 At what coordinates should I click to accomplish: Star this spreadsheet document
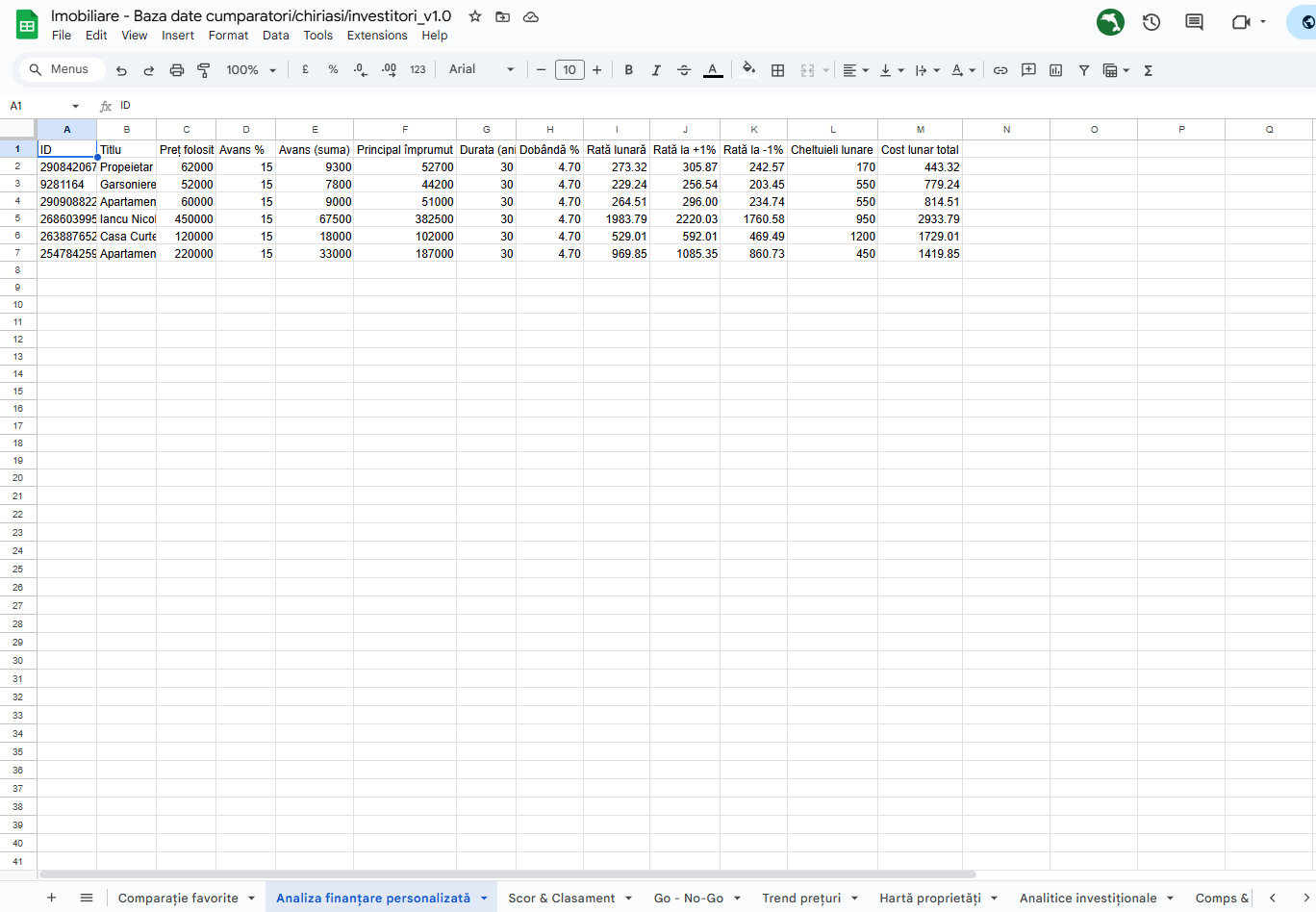coord(475,16)
